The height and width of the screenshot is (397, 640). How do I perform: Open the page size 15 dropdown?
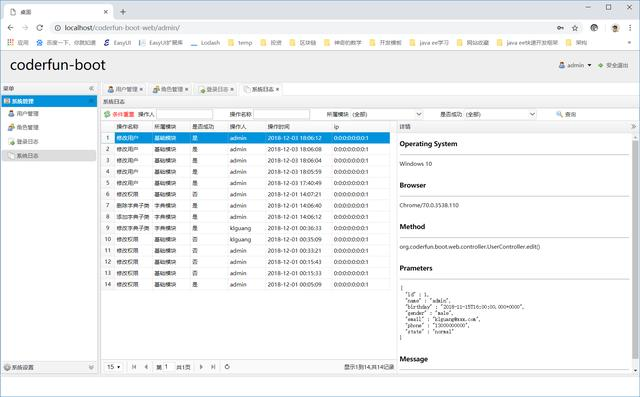click(113, 367)
